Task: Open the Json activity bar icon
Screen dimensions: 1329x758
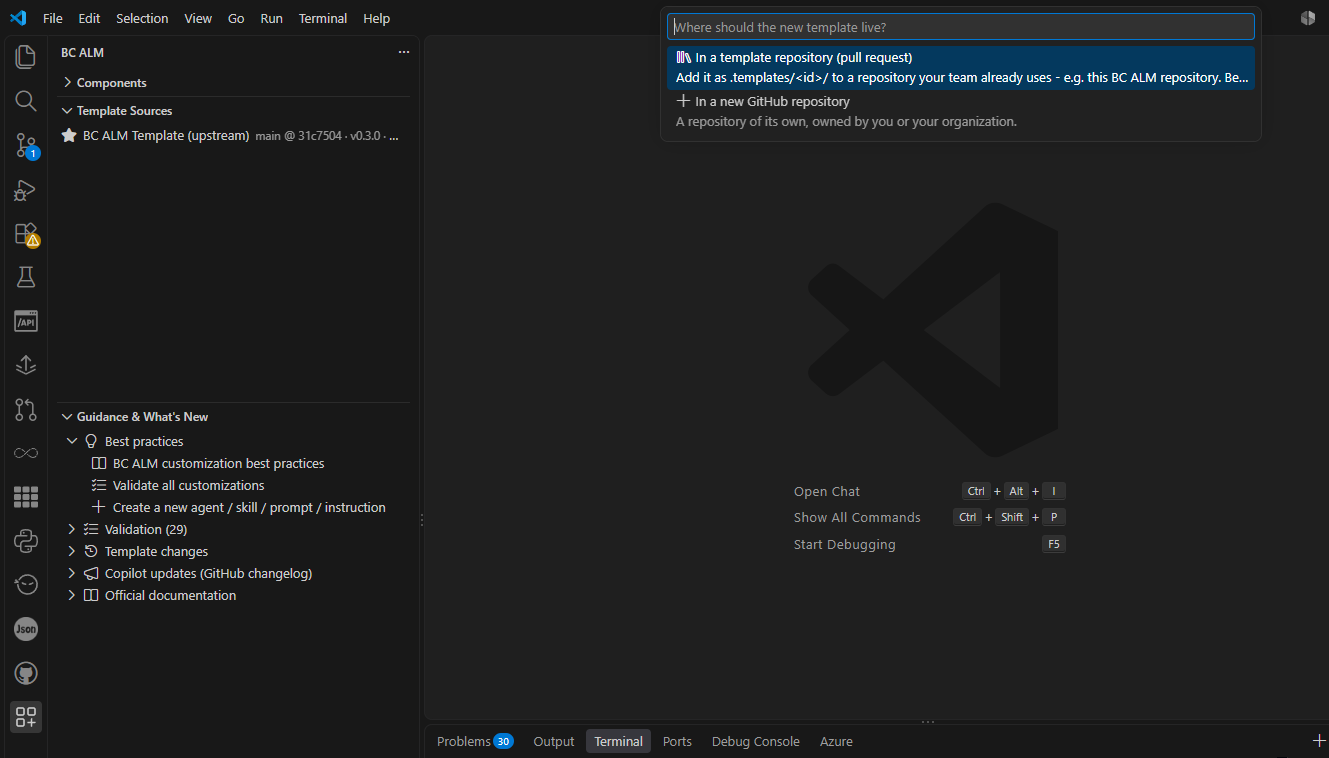Action: click(x=26, y=629)
